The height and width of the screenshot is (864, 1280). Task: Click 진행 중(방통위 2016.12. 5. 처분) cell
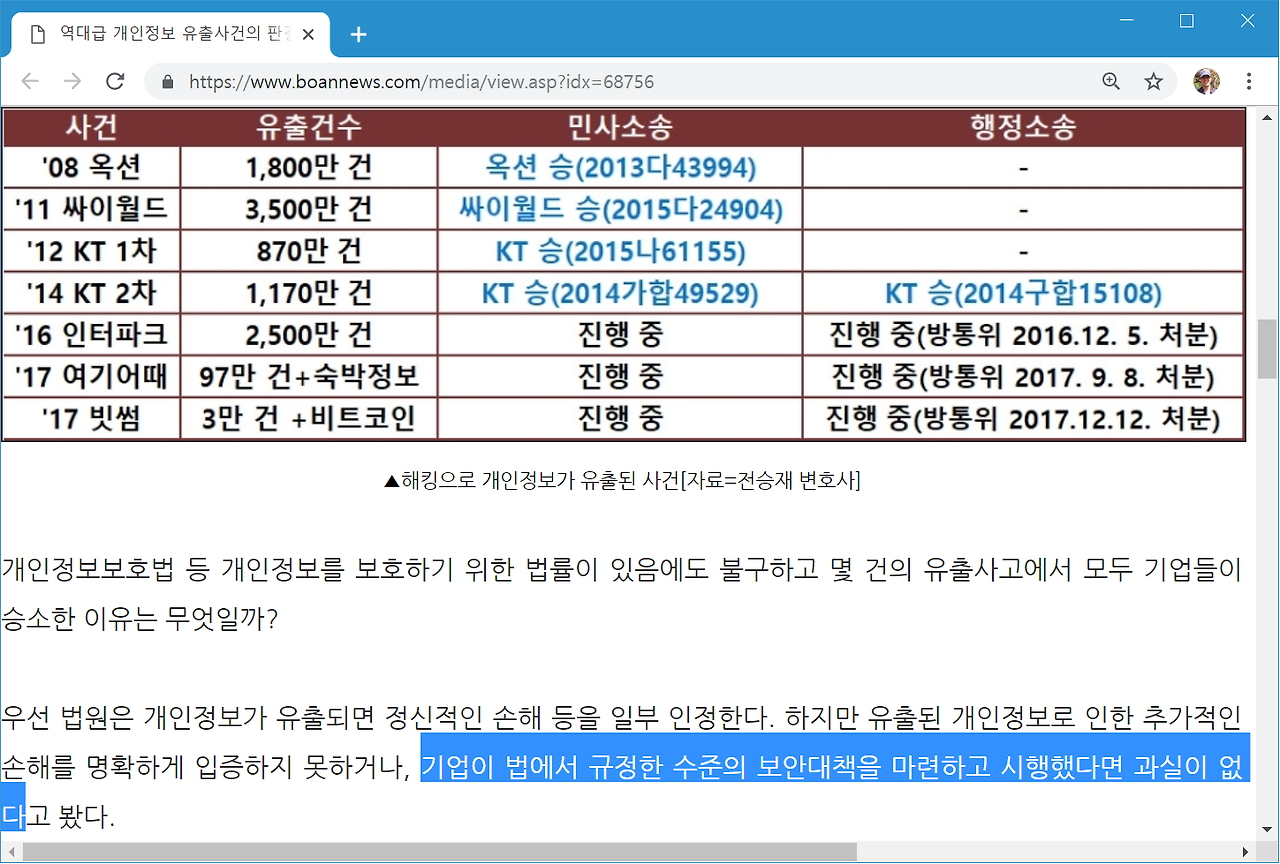(x=1023, y=334)
